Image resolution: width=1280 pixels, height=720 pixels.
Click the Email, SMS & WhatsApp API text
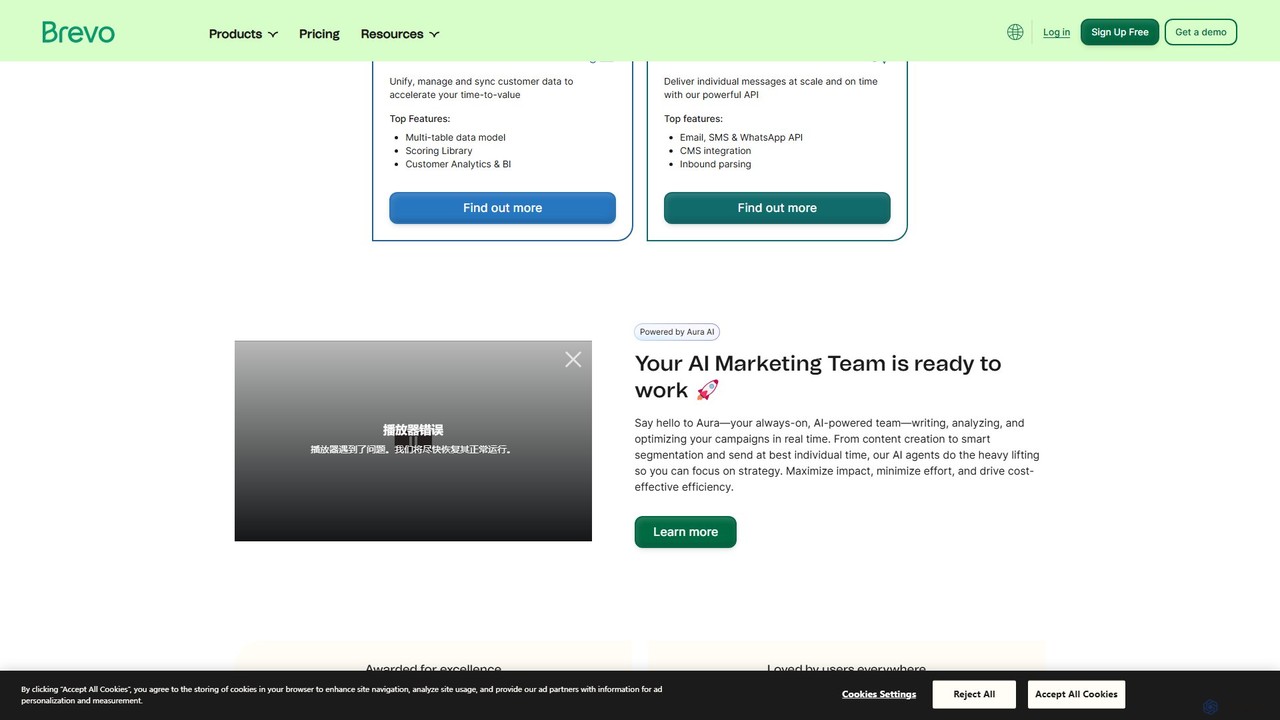(741, 138)
